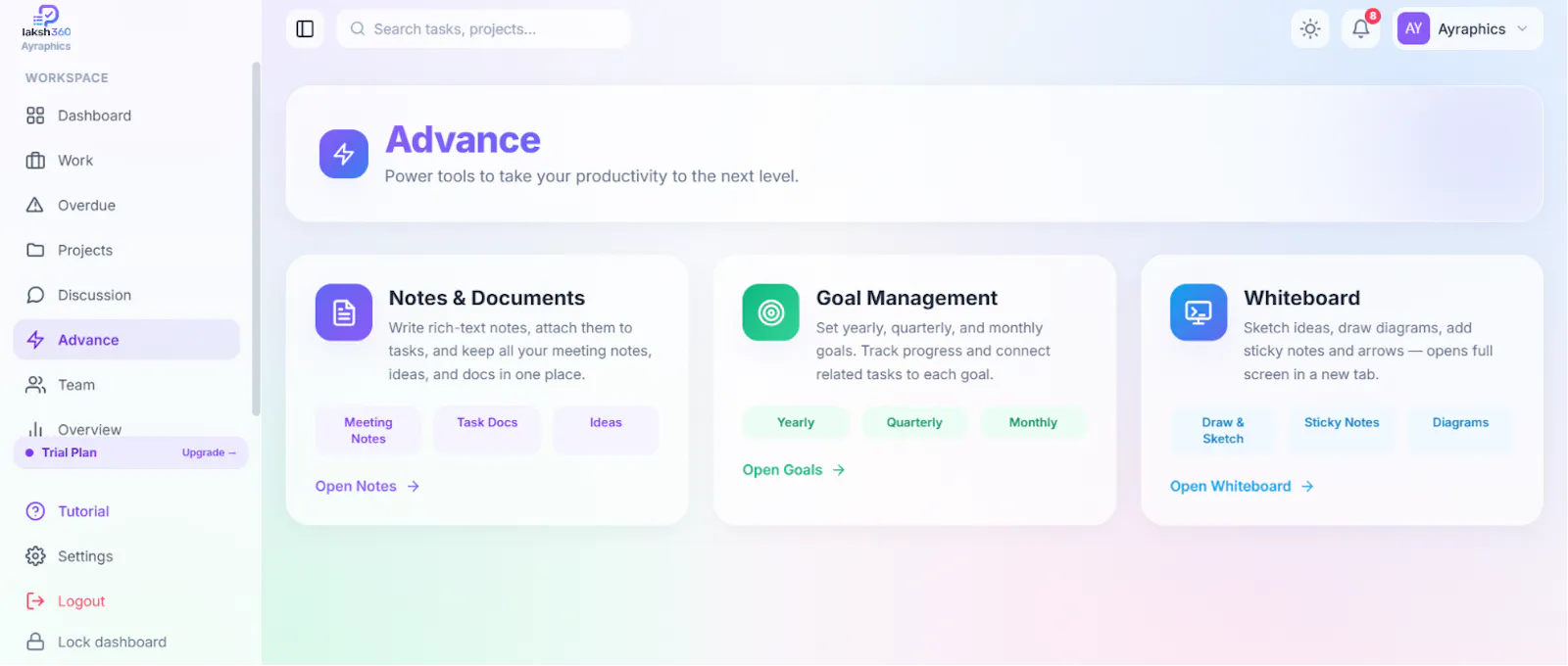
Task: Click the Dashboard grid icon in sidebar
Action: point(35,116)
